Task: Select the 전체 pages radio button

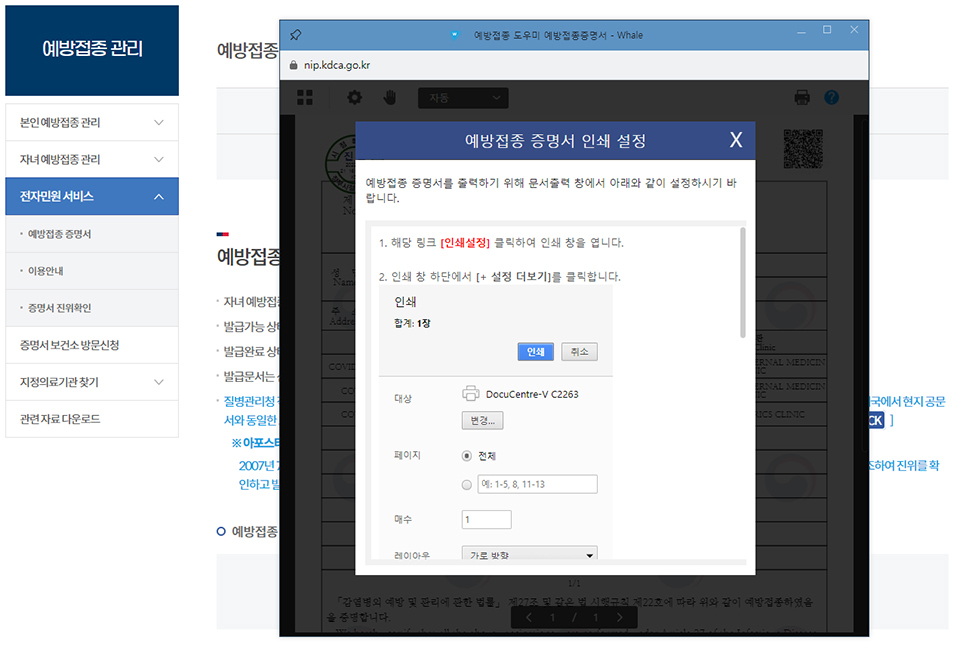Action: click(467, 456)
